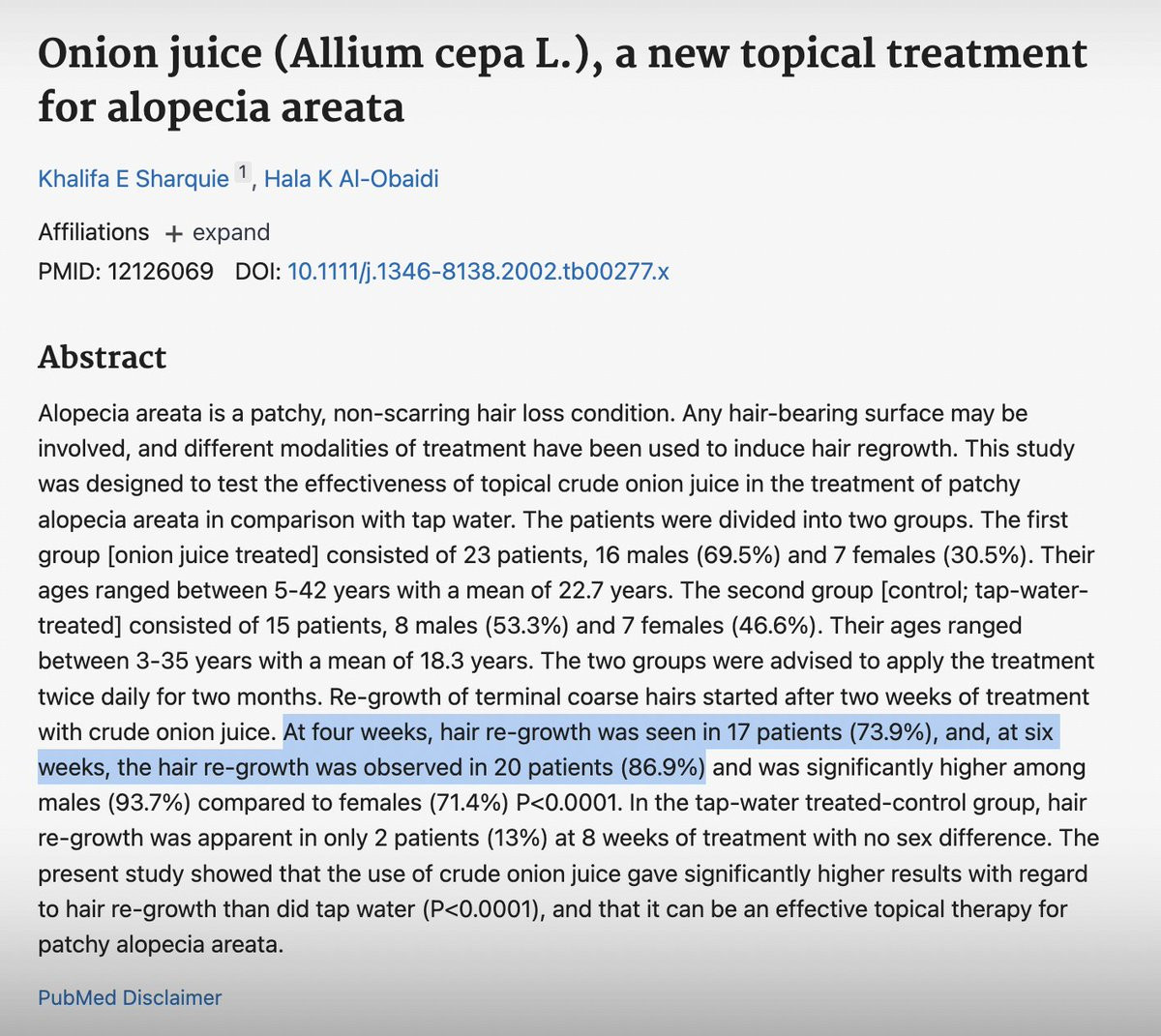Click the "DOI:" label text
The image size is (1161, 1036).
(x=258, y=271)
